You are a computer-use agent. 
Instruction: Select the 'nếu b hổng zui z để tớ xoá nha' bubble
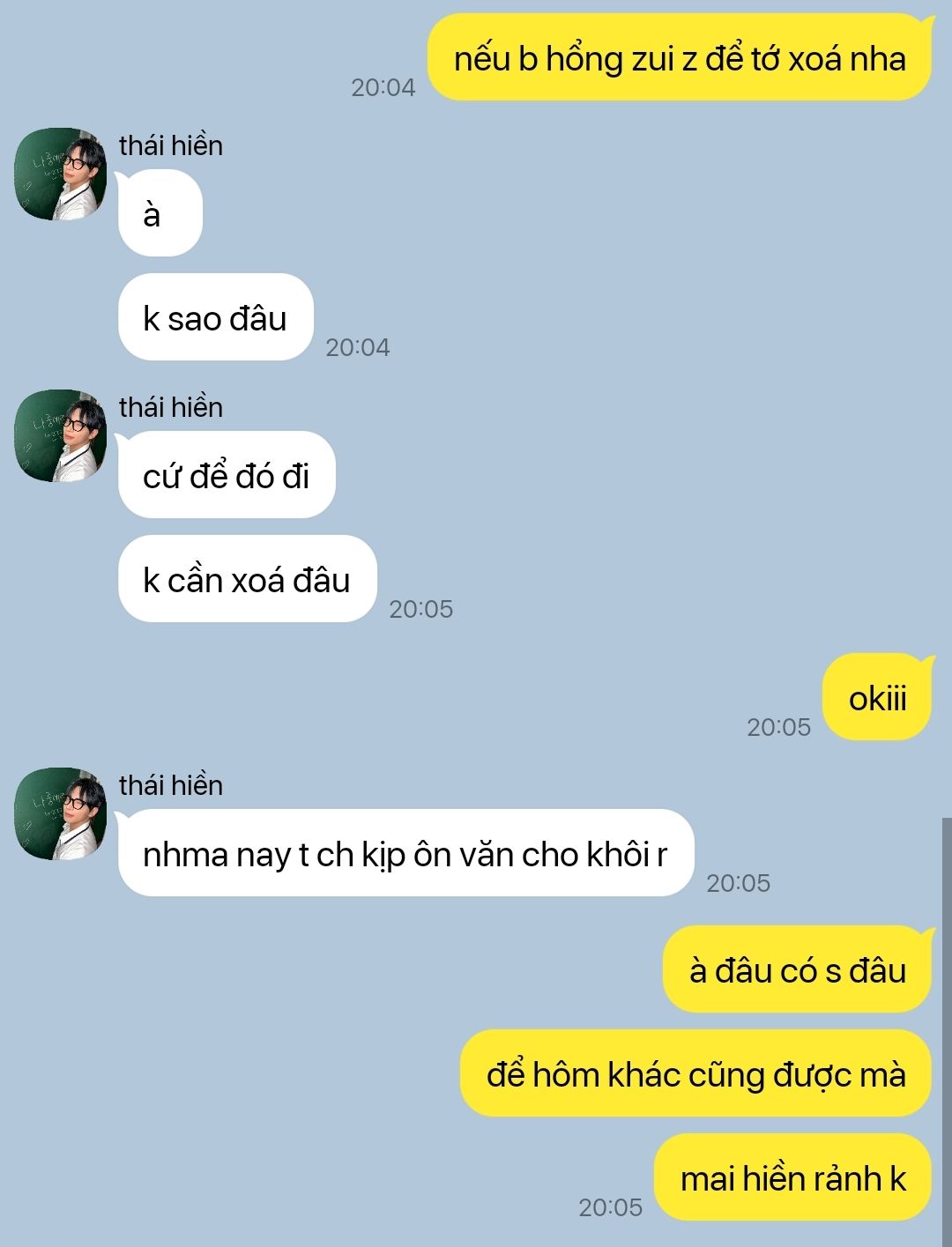click(x=680, y=58)
